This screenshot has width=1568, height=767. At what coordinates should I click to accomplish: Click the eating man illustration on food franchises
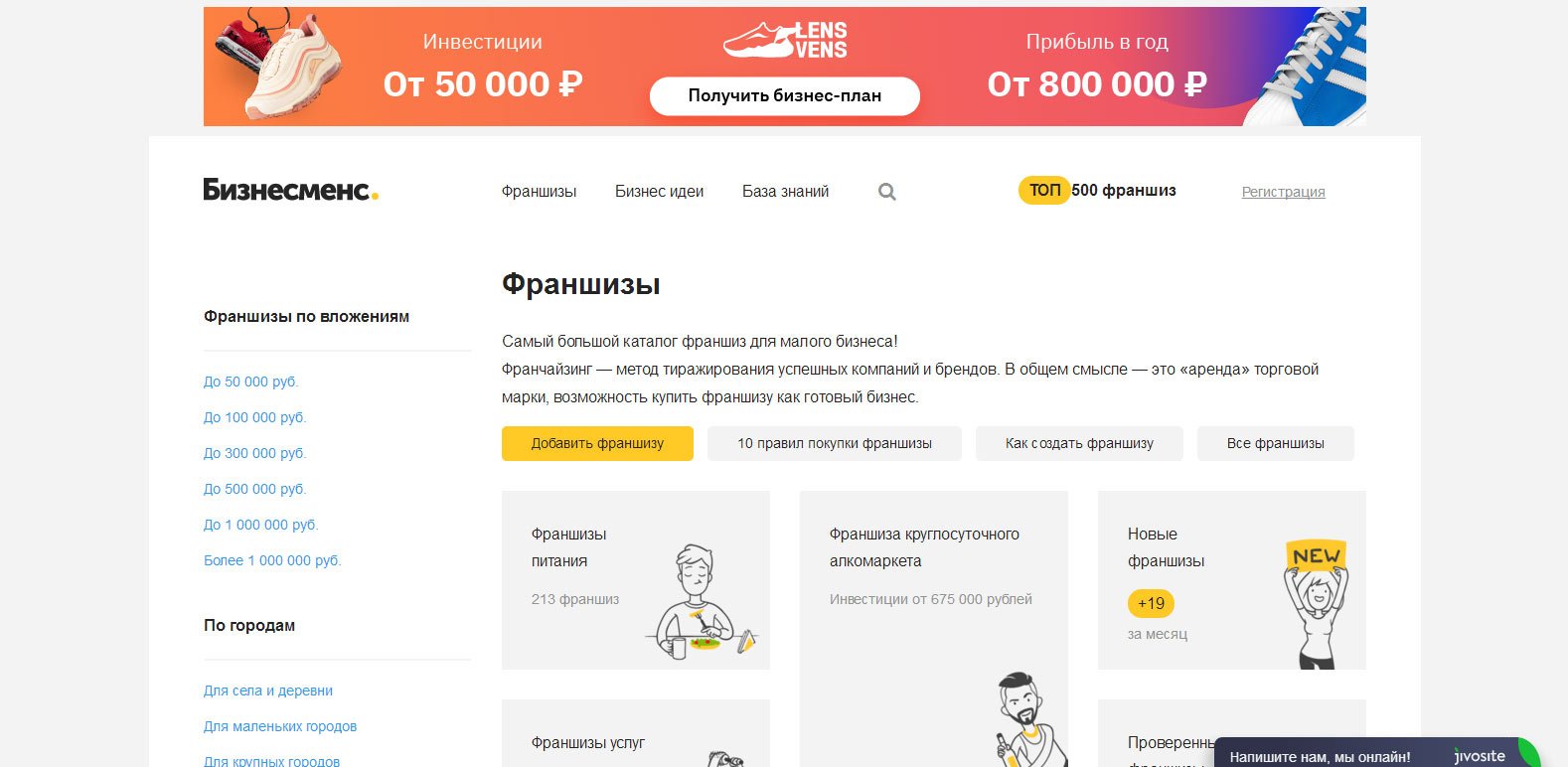(706, 602)
